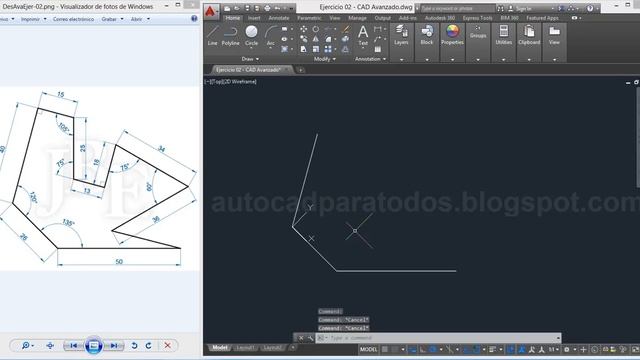Expand the arrow under Properties panel

pyautogui.click(x=452, y=60)
